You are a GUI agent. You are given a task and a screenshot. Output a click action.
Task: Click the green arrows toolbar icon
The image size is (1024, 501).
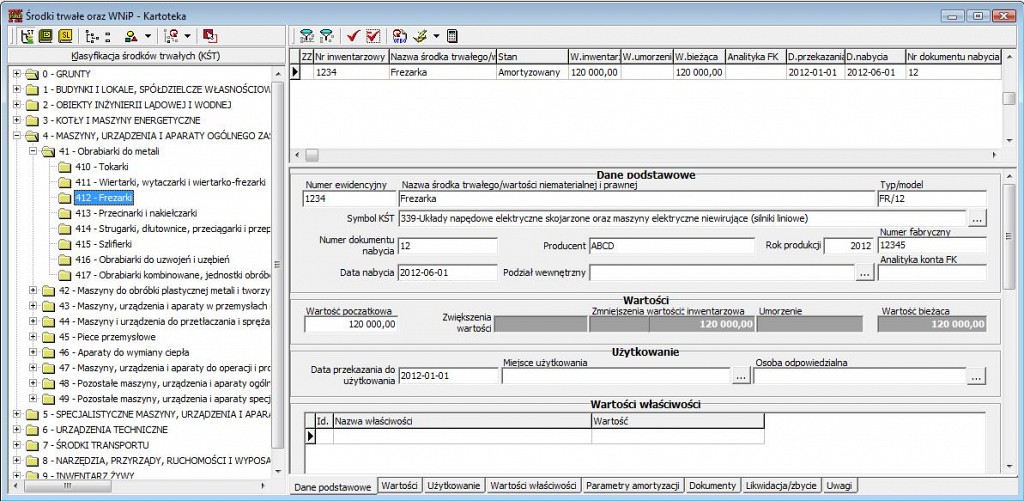coord(420,35)
